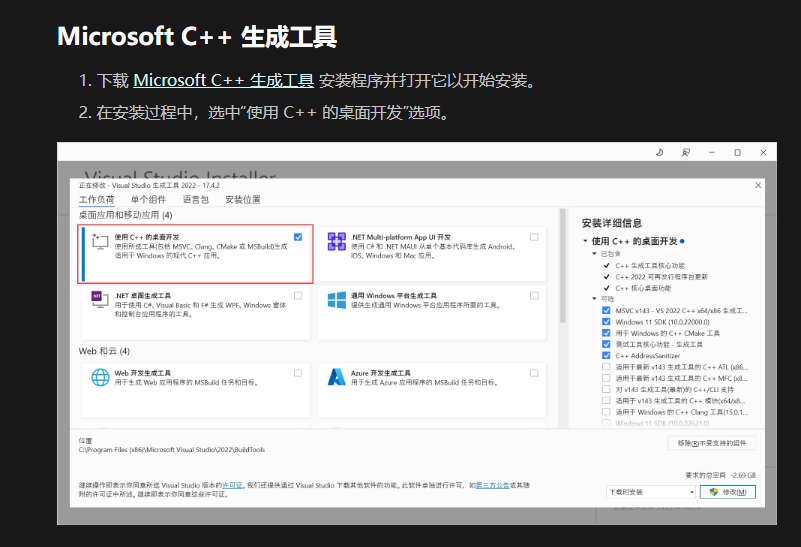The width and height of the screenshot is (801, 547).
Task: Click the 安装详细信息 heading
Action: [x=612, y=223]
